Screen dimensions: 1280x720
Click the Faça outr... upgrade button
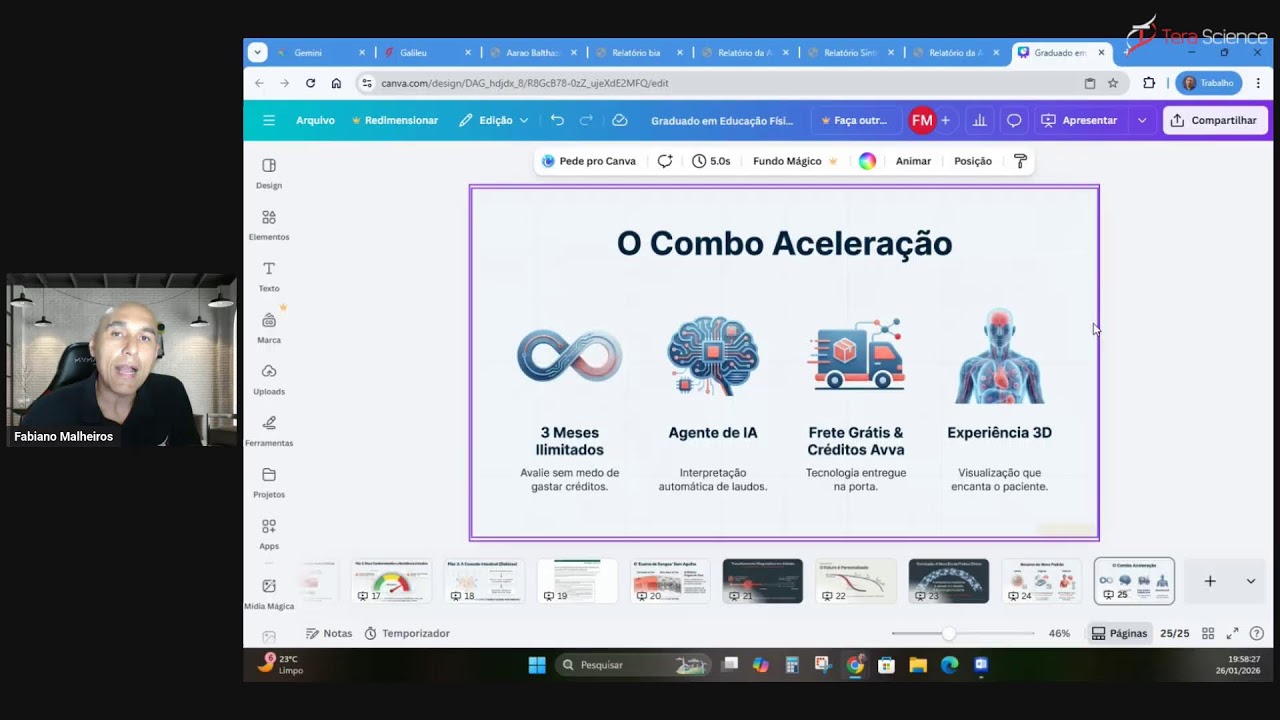click(x=853, y=121)
